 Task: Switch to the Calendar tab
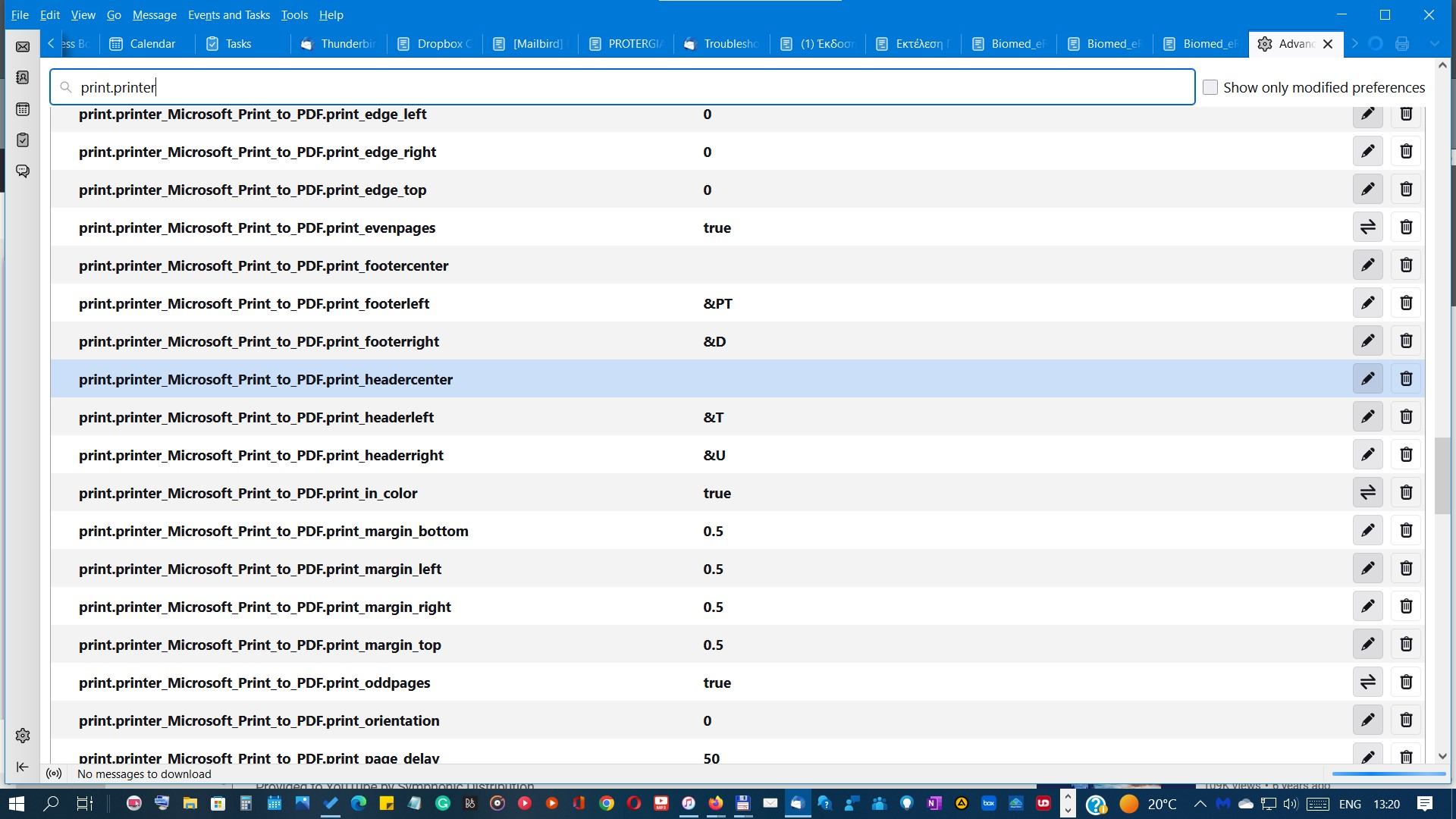(x=143, y=44)
